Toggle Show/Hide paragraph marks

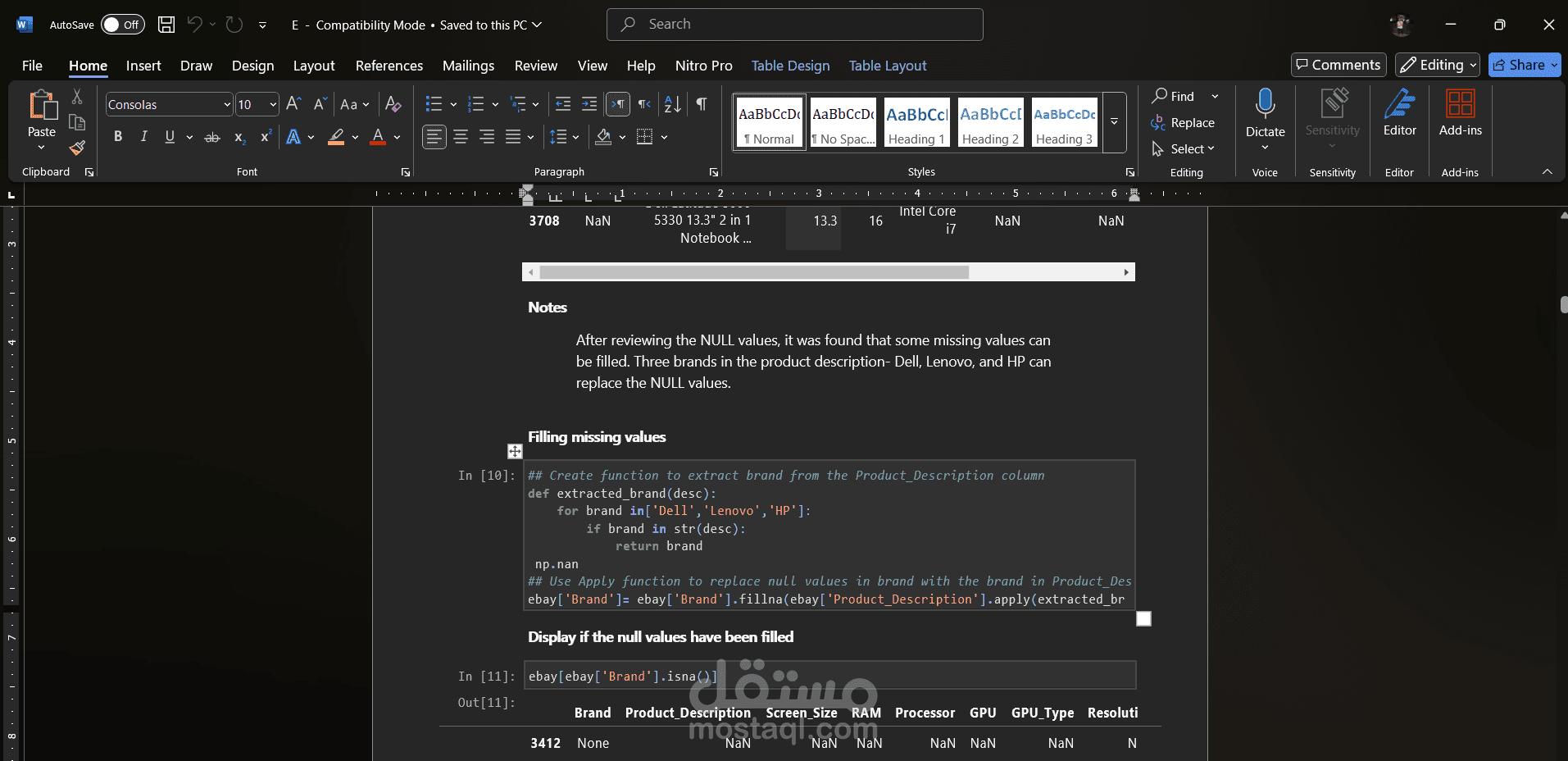[x=702, y=104]
